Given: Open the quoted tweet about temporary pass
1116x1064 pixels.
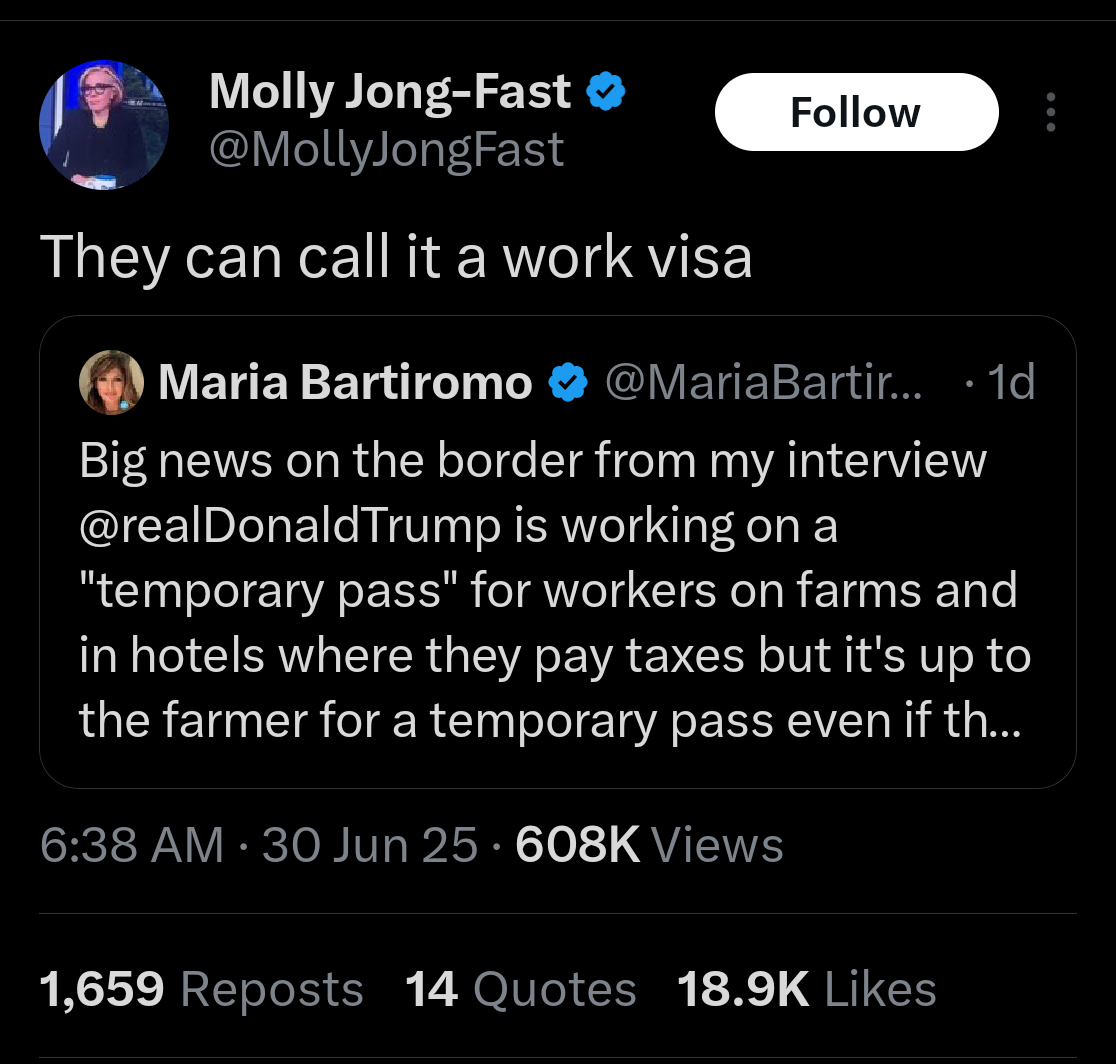Looking at the screenshot, I should point(557,552).
